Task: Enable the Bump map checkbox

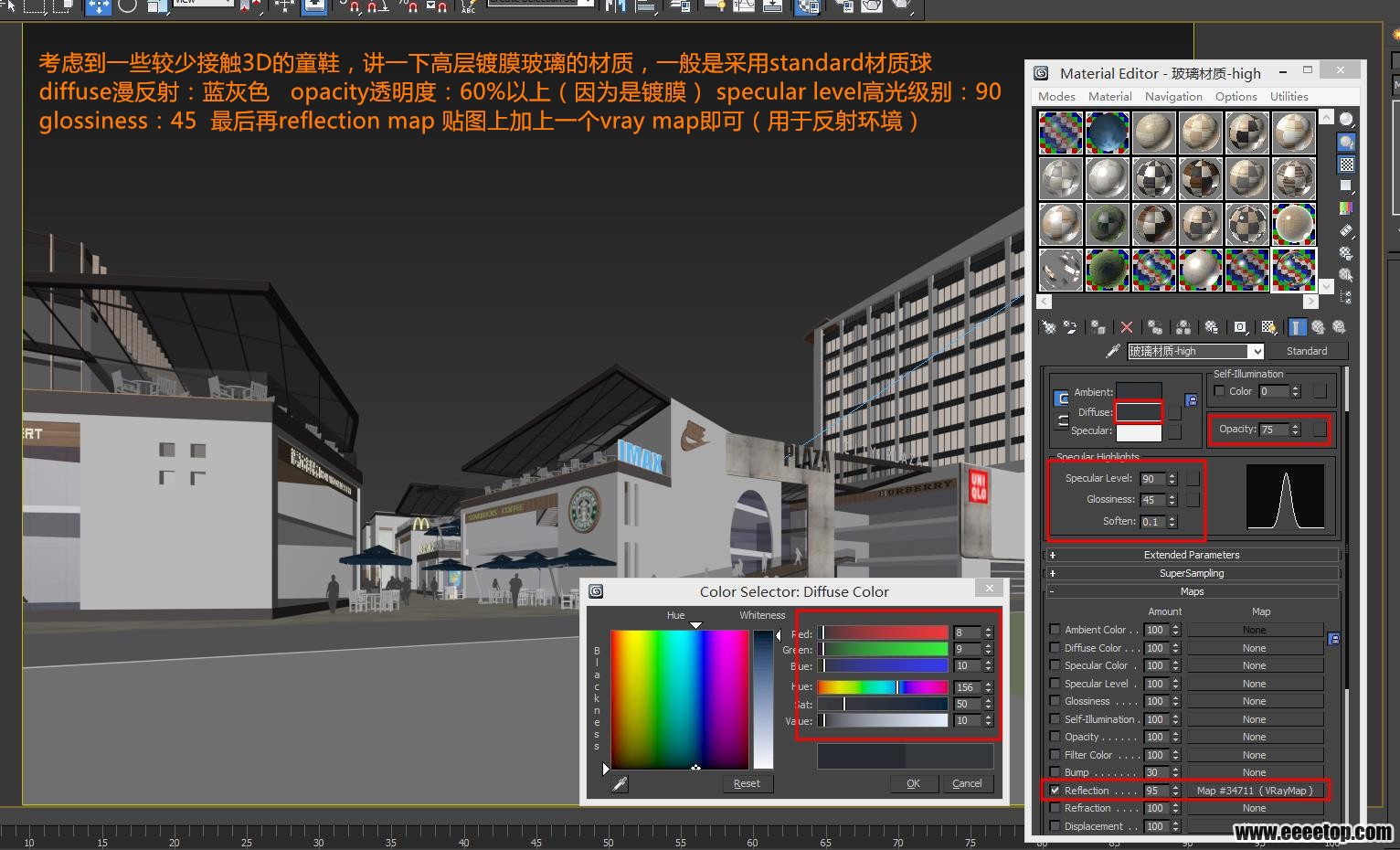Action: 1055,772
